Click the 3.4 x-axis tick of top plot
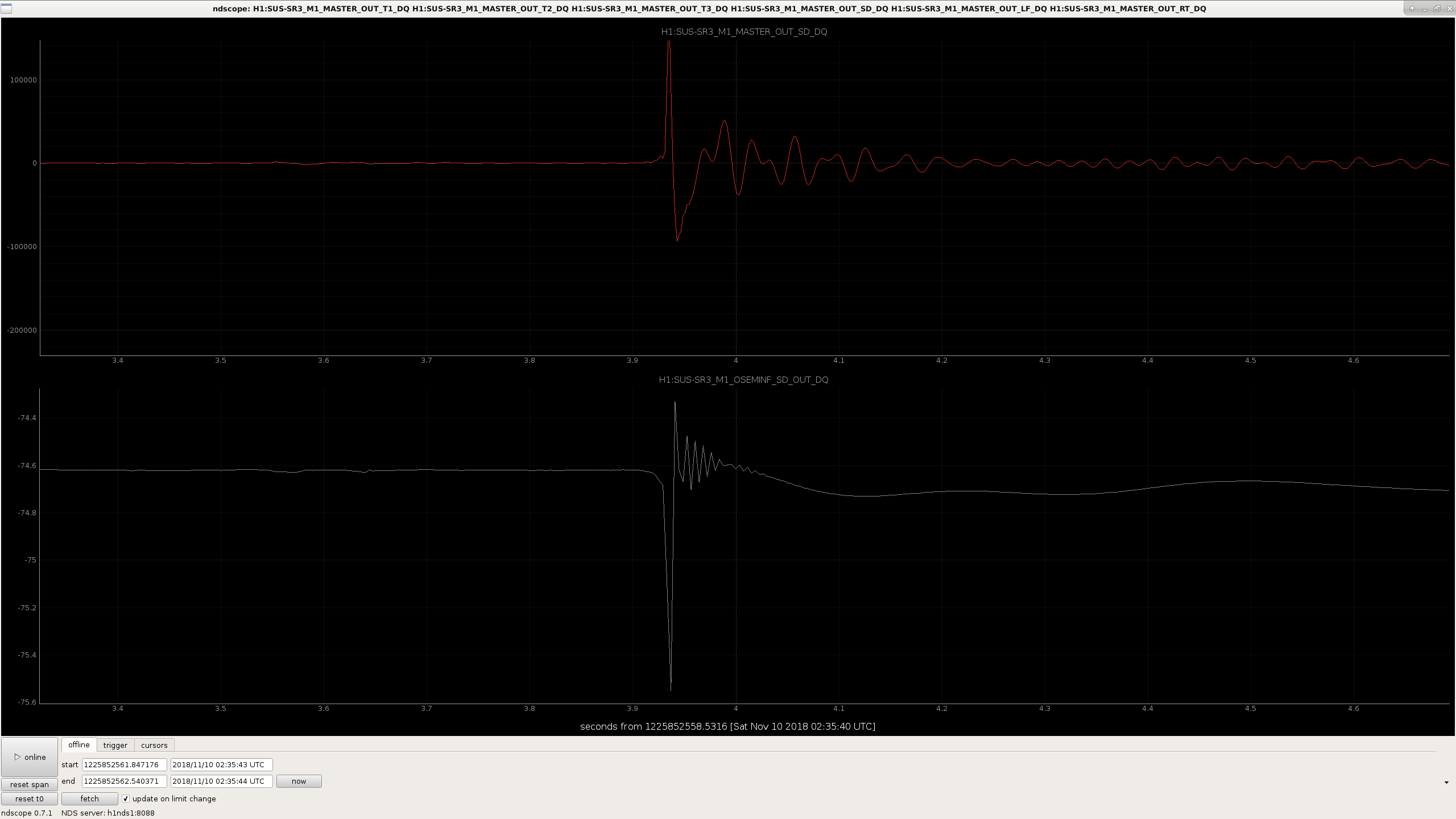 pyautogui.click(x=117, y=361)
